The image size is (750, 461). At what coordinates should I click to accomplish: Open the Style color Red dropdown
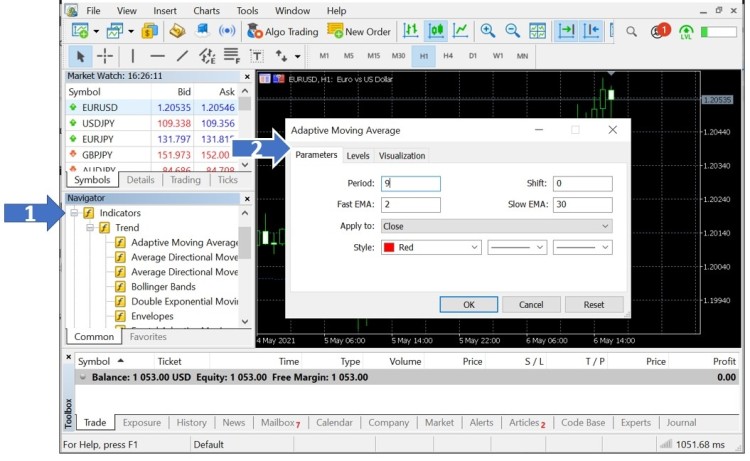coord(431,247)
